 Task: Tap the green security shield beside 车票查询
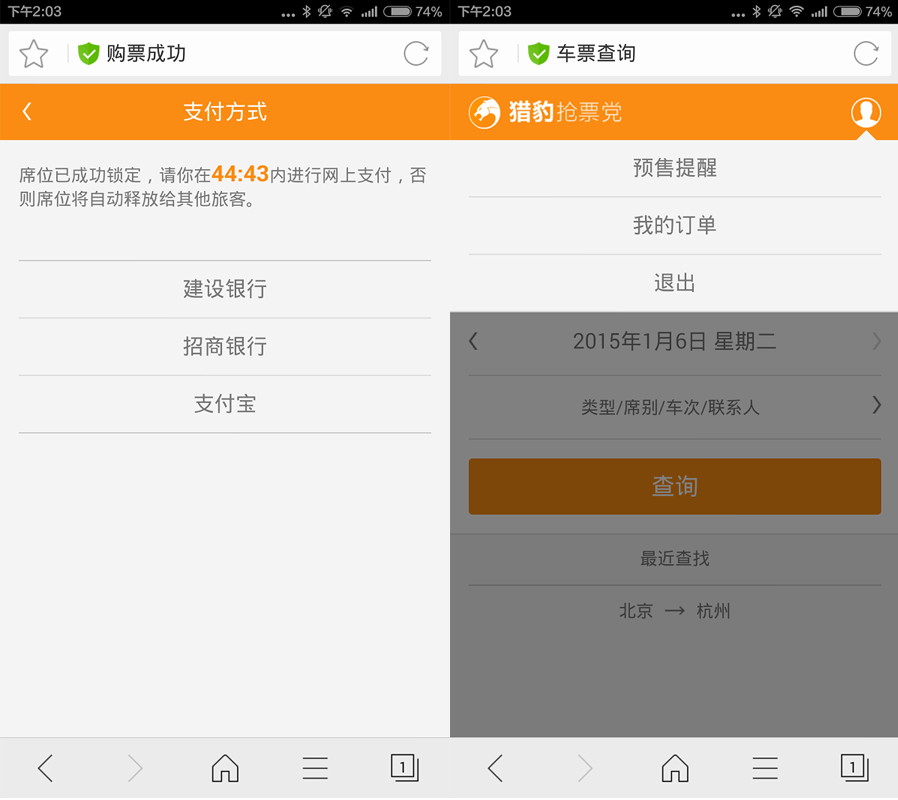pos(538,54)
